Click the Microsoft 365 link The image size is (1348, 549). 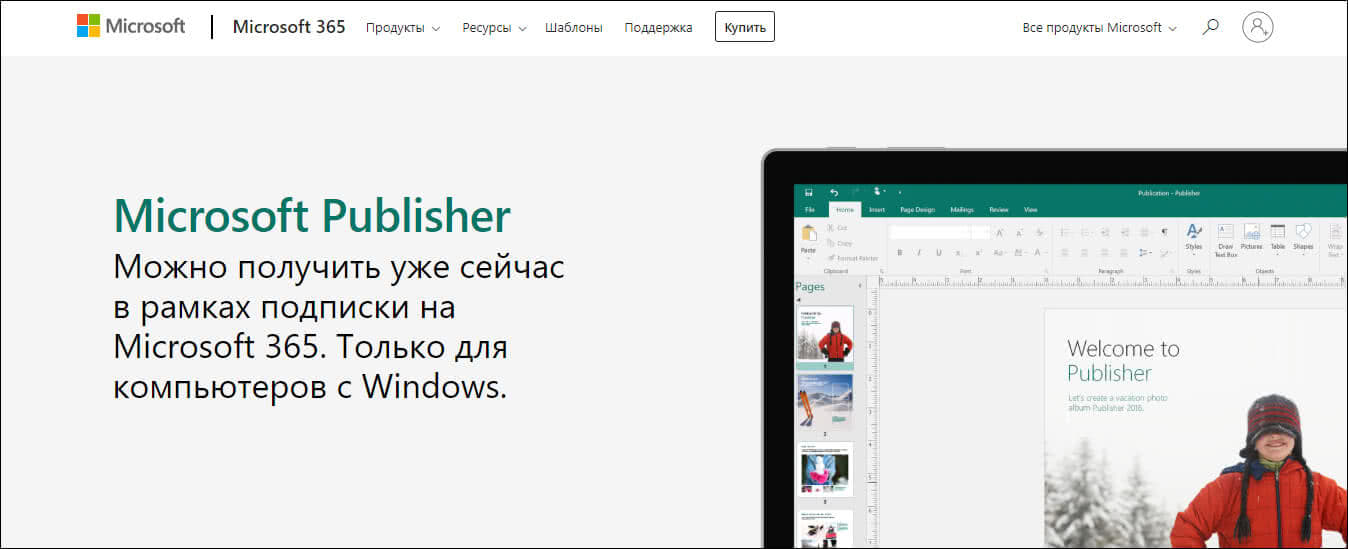288,27
